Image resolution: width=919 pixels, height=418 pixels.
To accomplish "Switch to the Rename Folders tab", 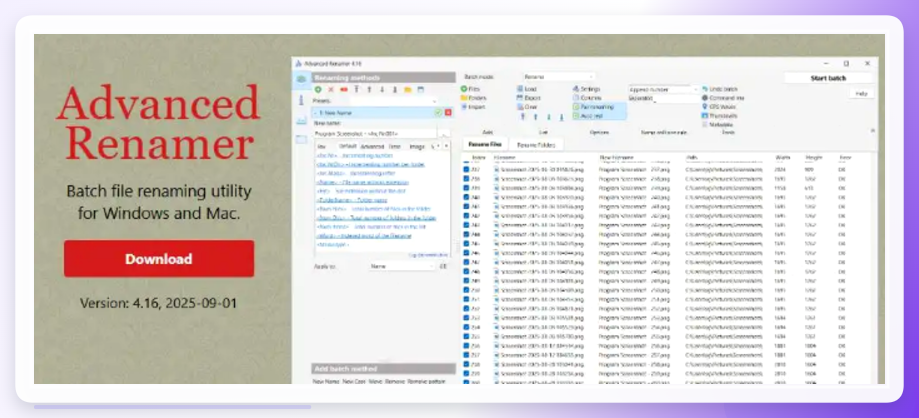I will point(536,144).
